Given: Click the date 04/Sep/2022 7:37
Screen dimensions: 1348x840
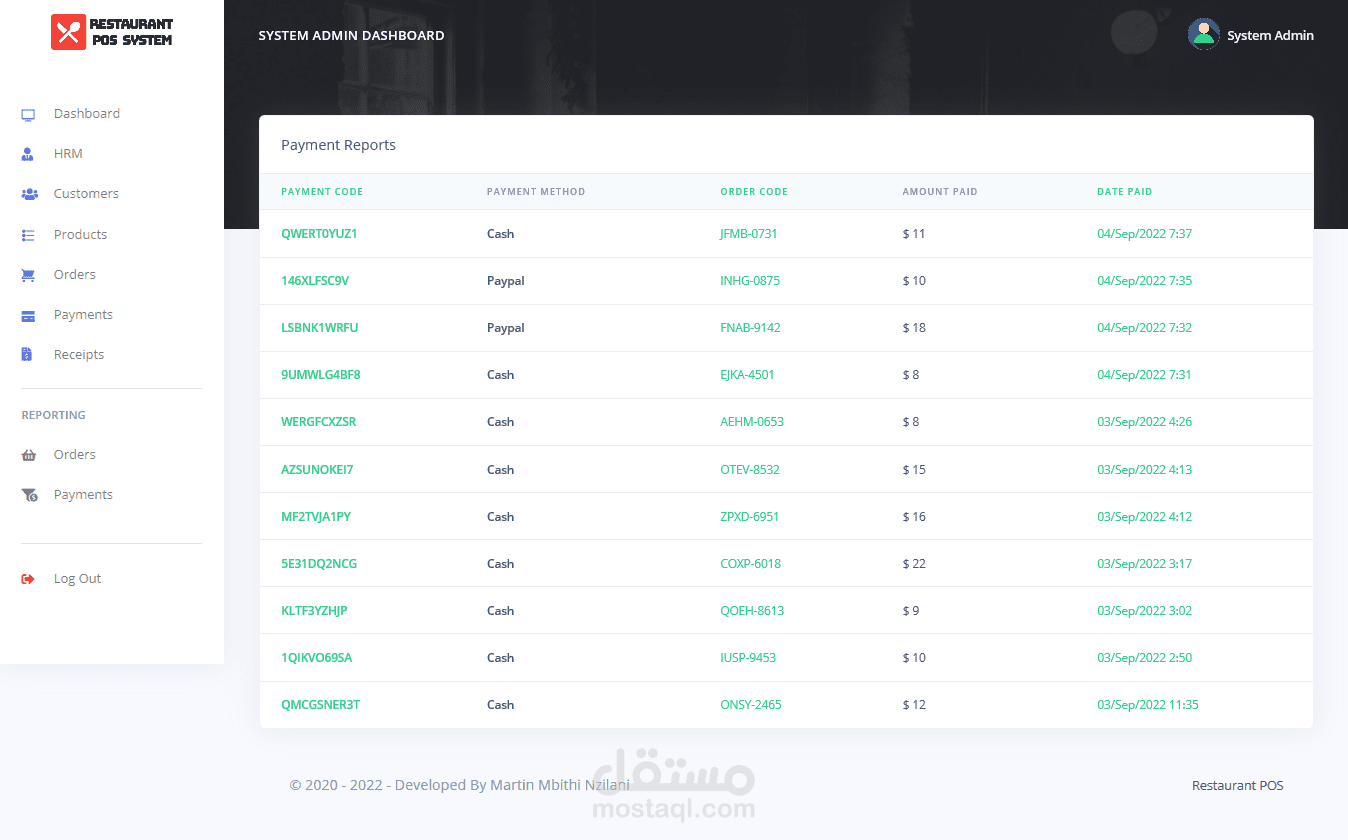Looking at the screenshot, I should 1144,234.
